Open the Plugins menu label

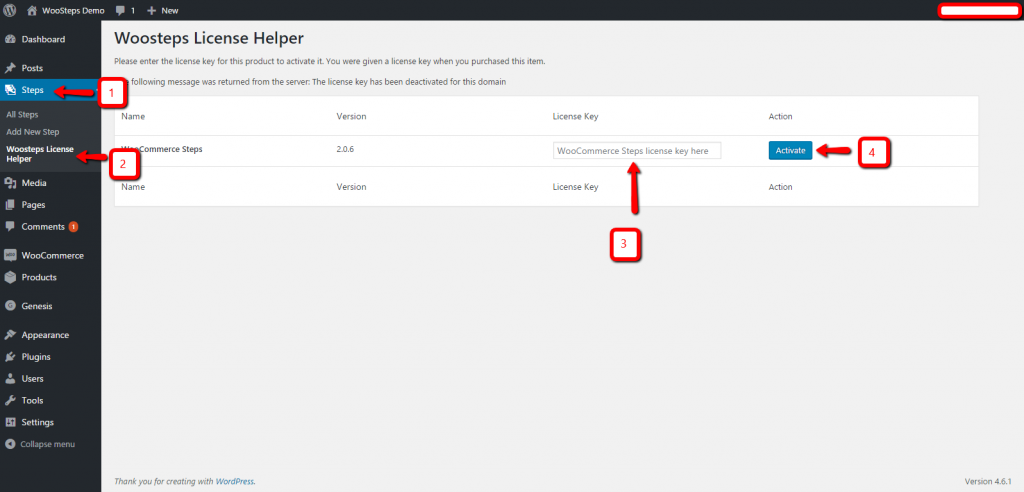(x=36, y=357)
